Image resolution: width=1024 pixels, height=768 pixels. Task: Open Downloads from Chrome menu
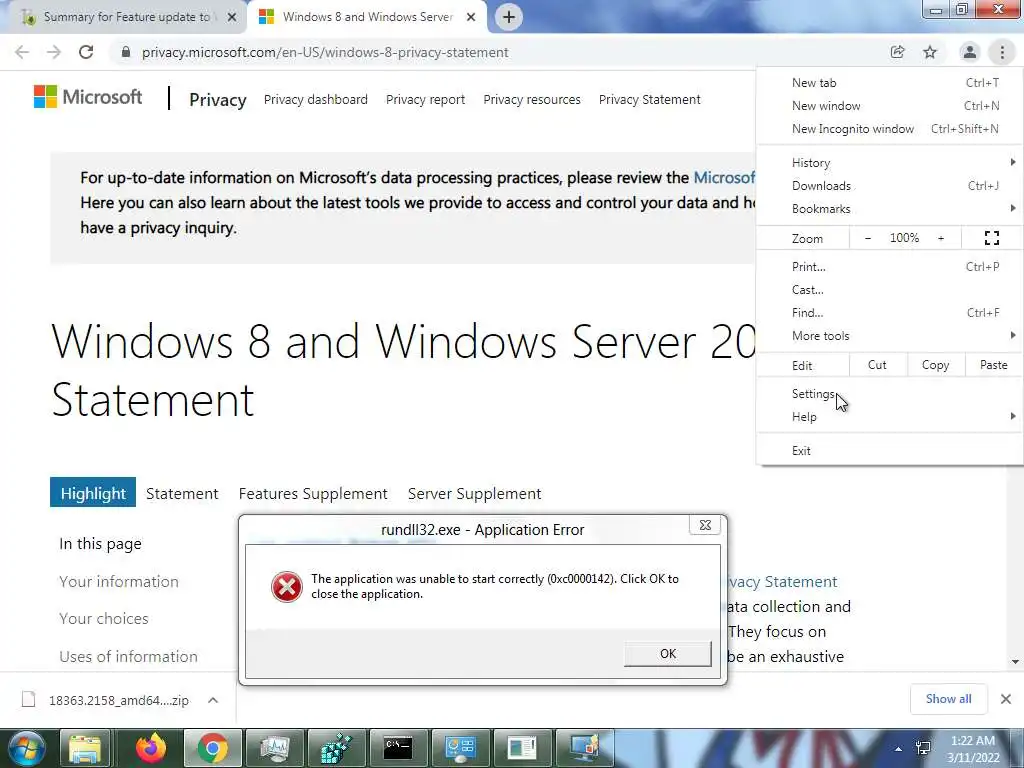point(889,186)
